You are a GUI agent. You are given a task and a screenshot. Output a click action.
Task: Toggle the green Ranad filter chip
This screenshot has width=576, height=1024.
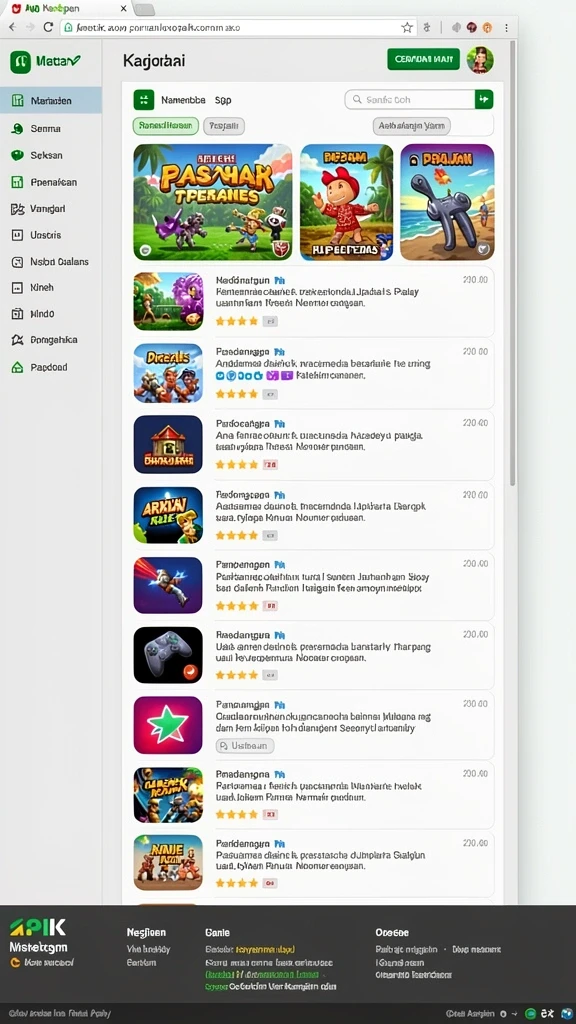pyautogui.click(x=166, y=126)
